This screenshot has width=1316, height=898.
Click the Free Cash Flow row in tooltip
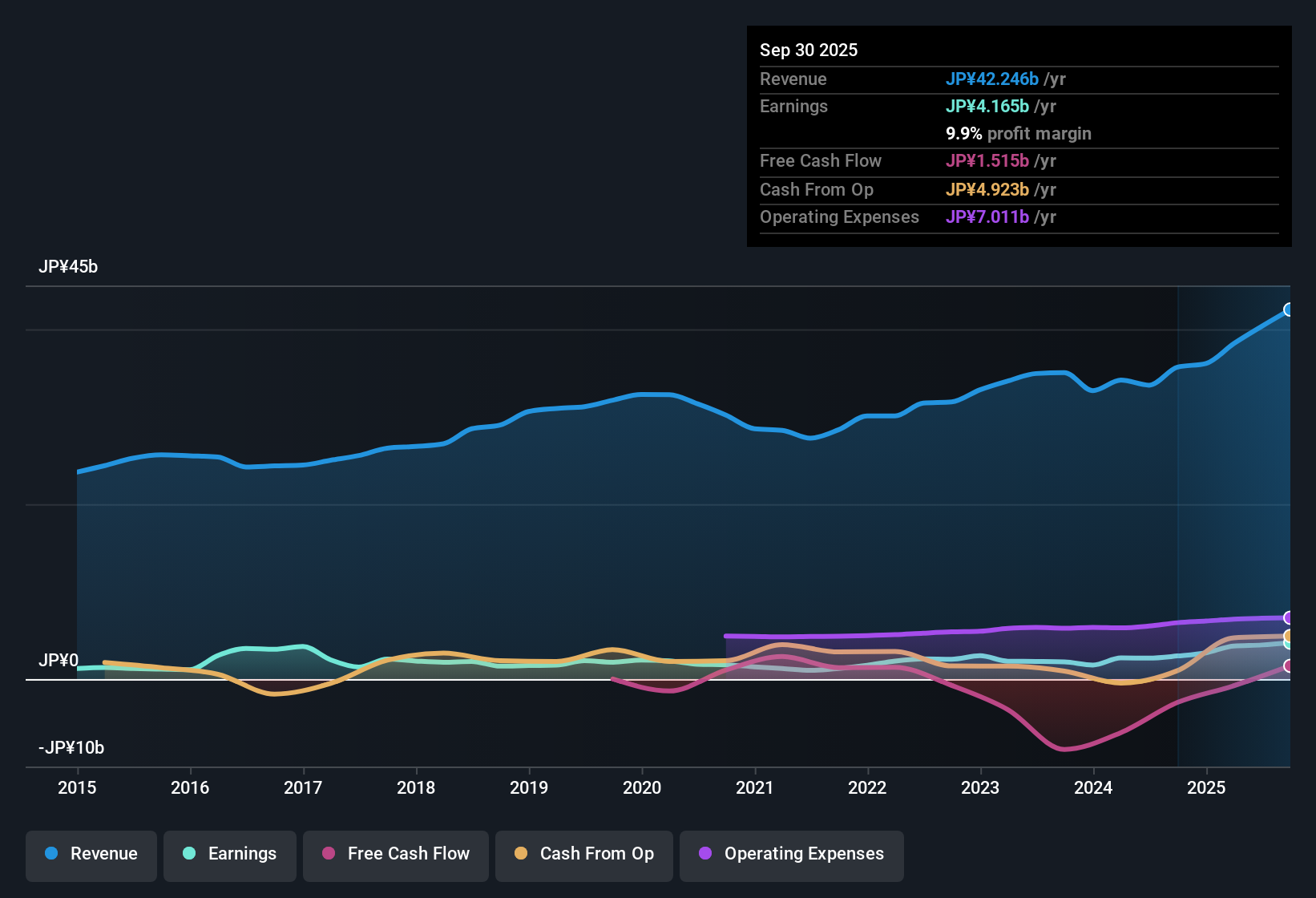(821, 161)
